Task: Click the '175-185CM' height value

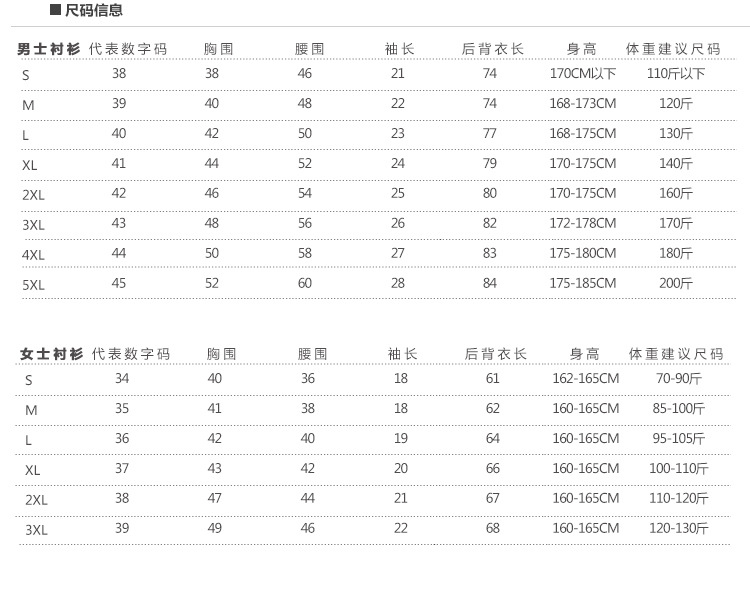Action: tap(583, 283)
